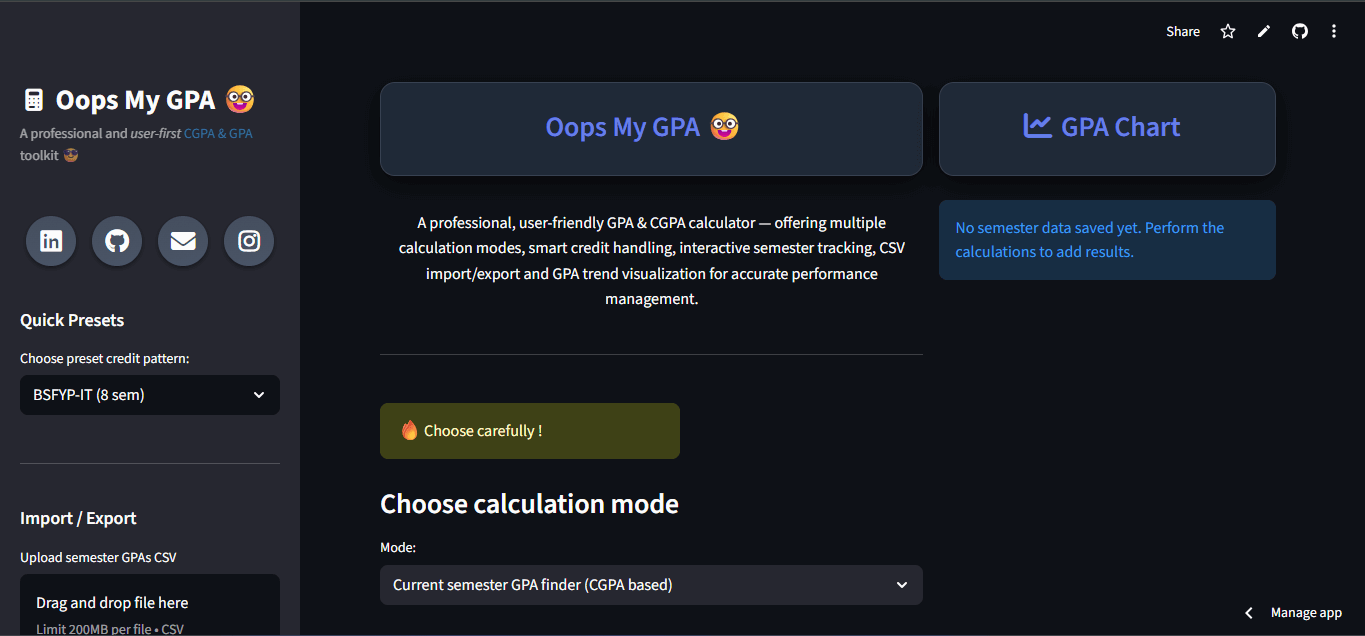The image size is (1365, 636).
Task: Open the LinkedIn profile icon in sidebar
Action: coord(50,240)
